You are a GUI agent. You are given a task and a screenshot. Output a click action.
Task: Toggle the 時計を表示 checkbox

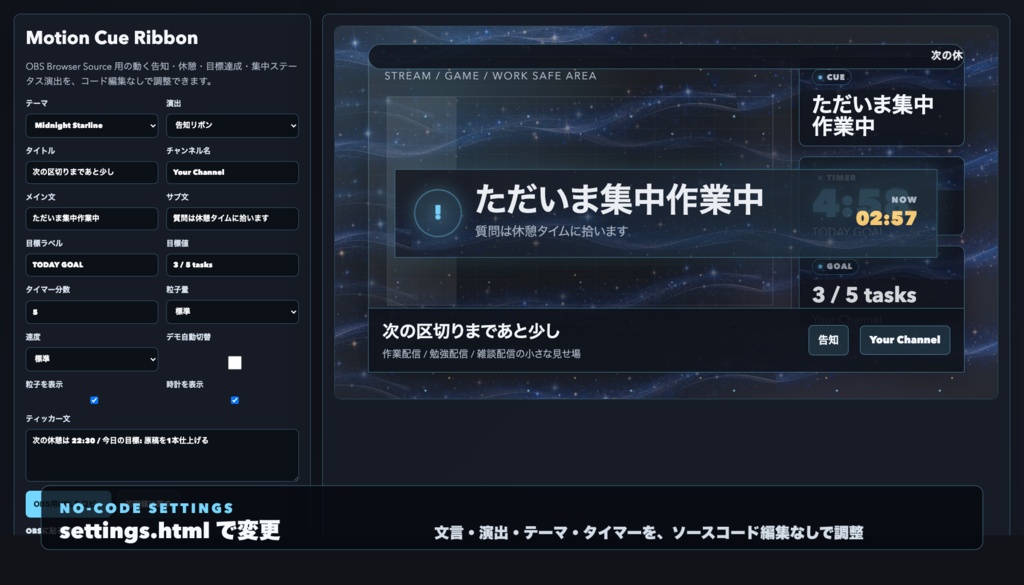(x=234, y=400)
